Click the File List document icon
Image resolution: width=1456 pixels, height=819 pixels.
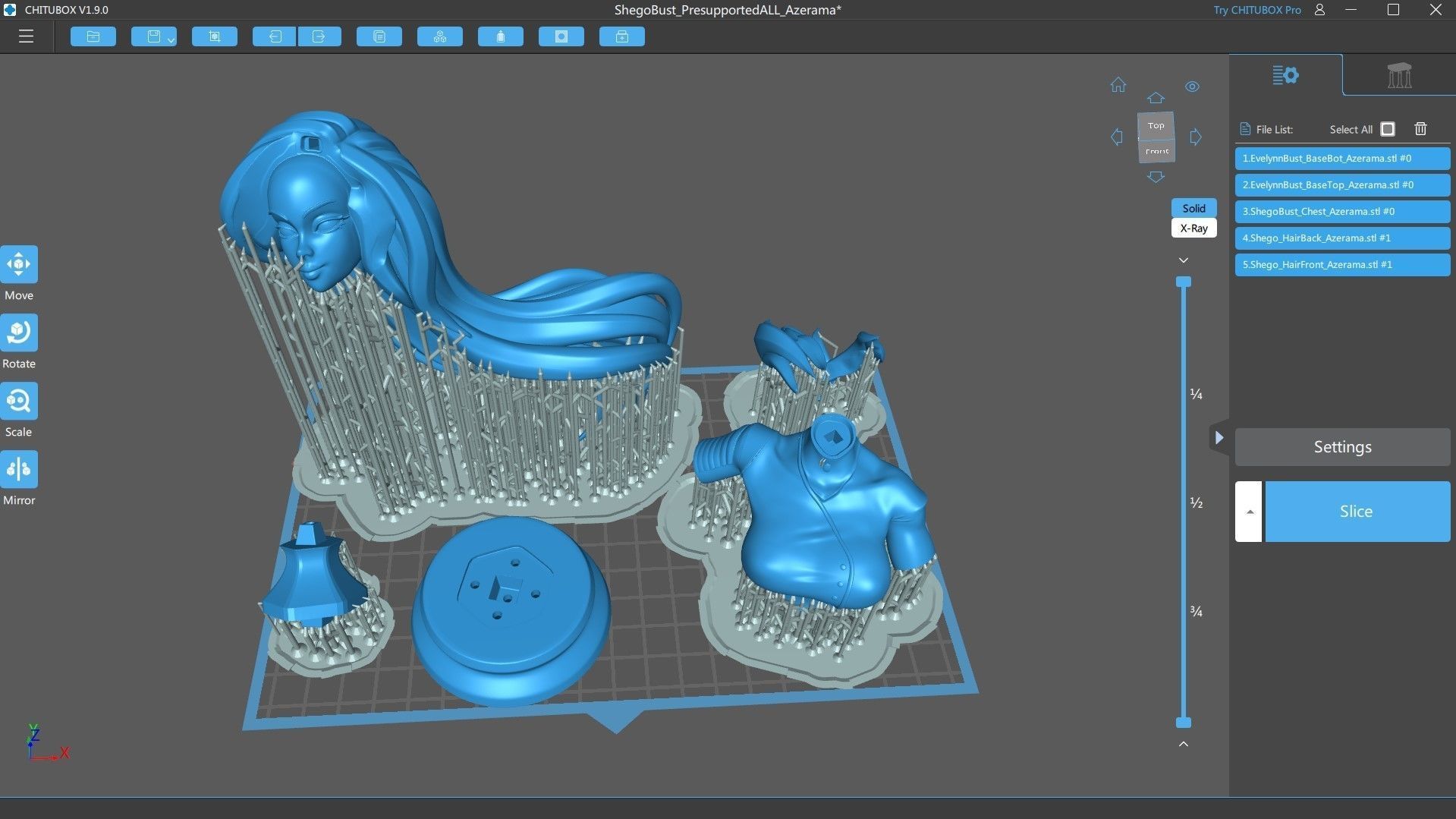tap(1244, 129)
